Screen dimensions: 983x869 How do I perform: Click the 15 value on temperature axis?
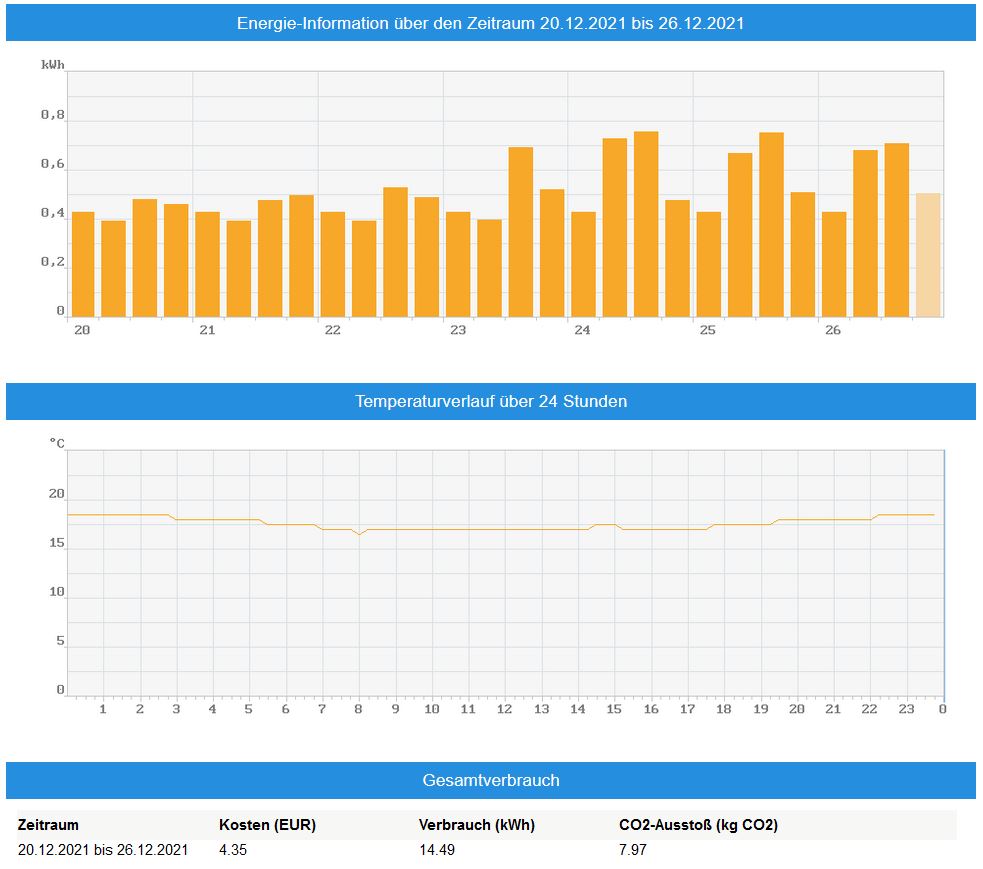[57, 543]
